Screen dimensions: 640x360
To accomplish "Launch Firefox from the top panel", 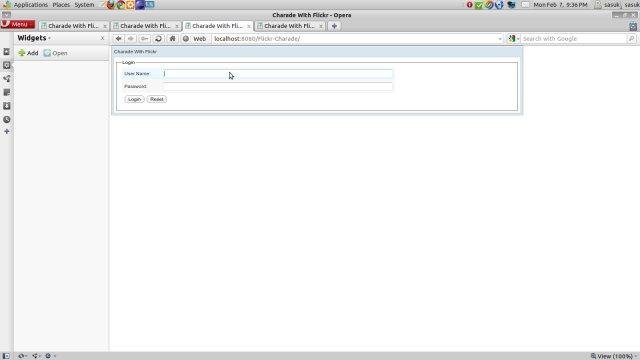I will pyautogui.click(x=111, y=5).
